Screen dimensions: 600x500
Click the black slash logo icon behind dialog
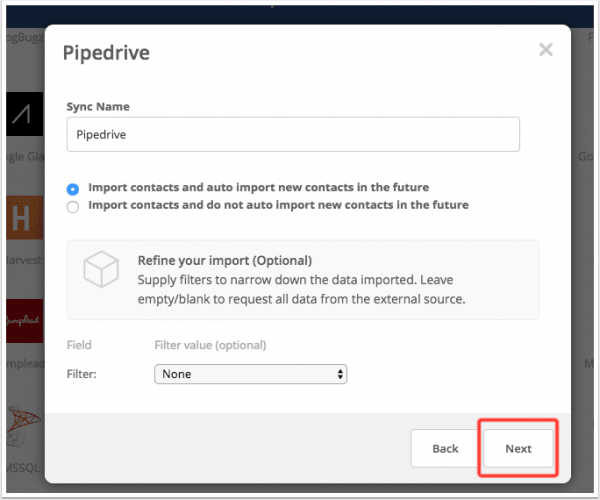[x=24, y=114]
